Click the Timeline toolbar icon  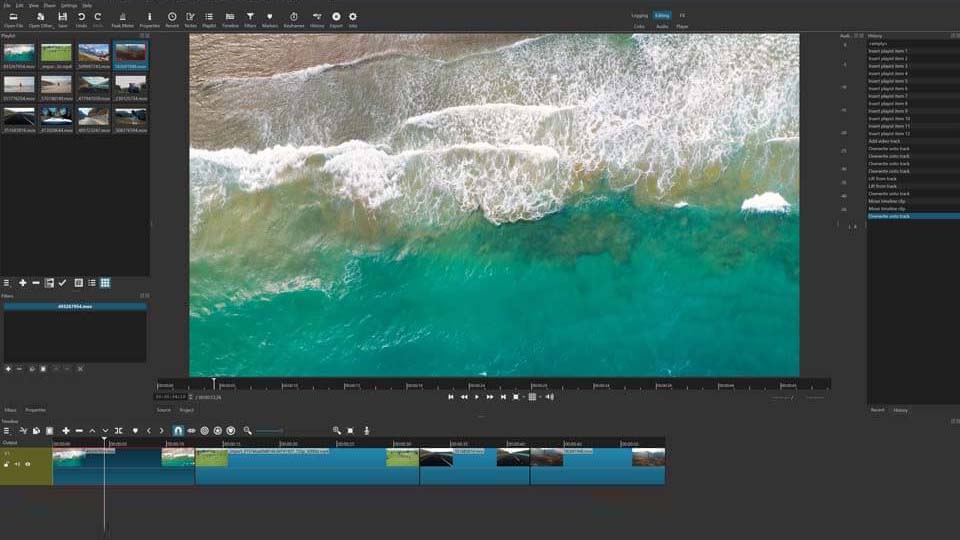[x=230, y=17]
